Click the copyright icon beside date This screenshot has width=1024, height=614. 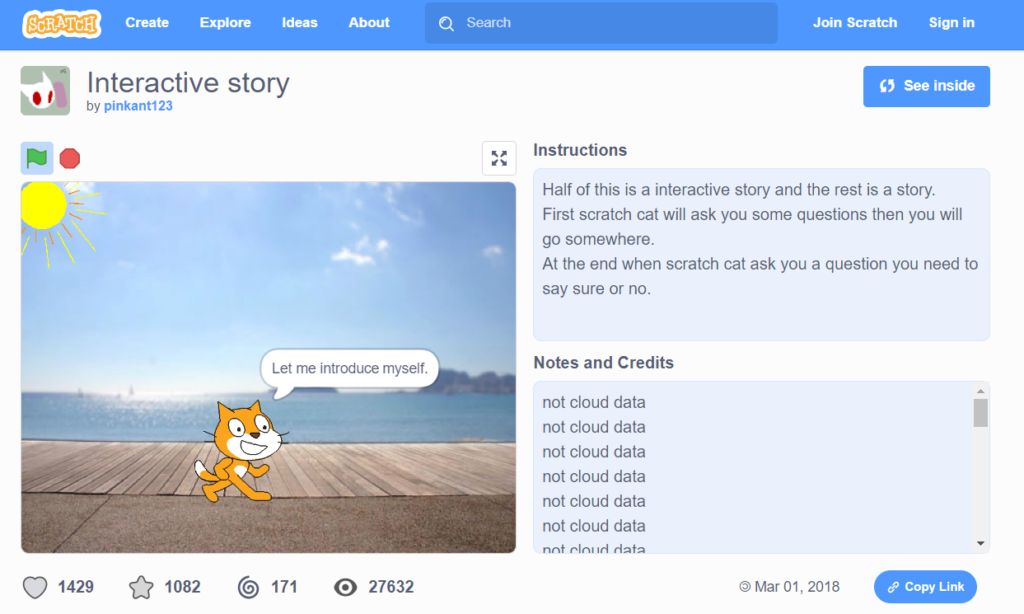pos(744,587)
